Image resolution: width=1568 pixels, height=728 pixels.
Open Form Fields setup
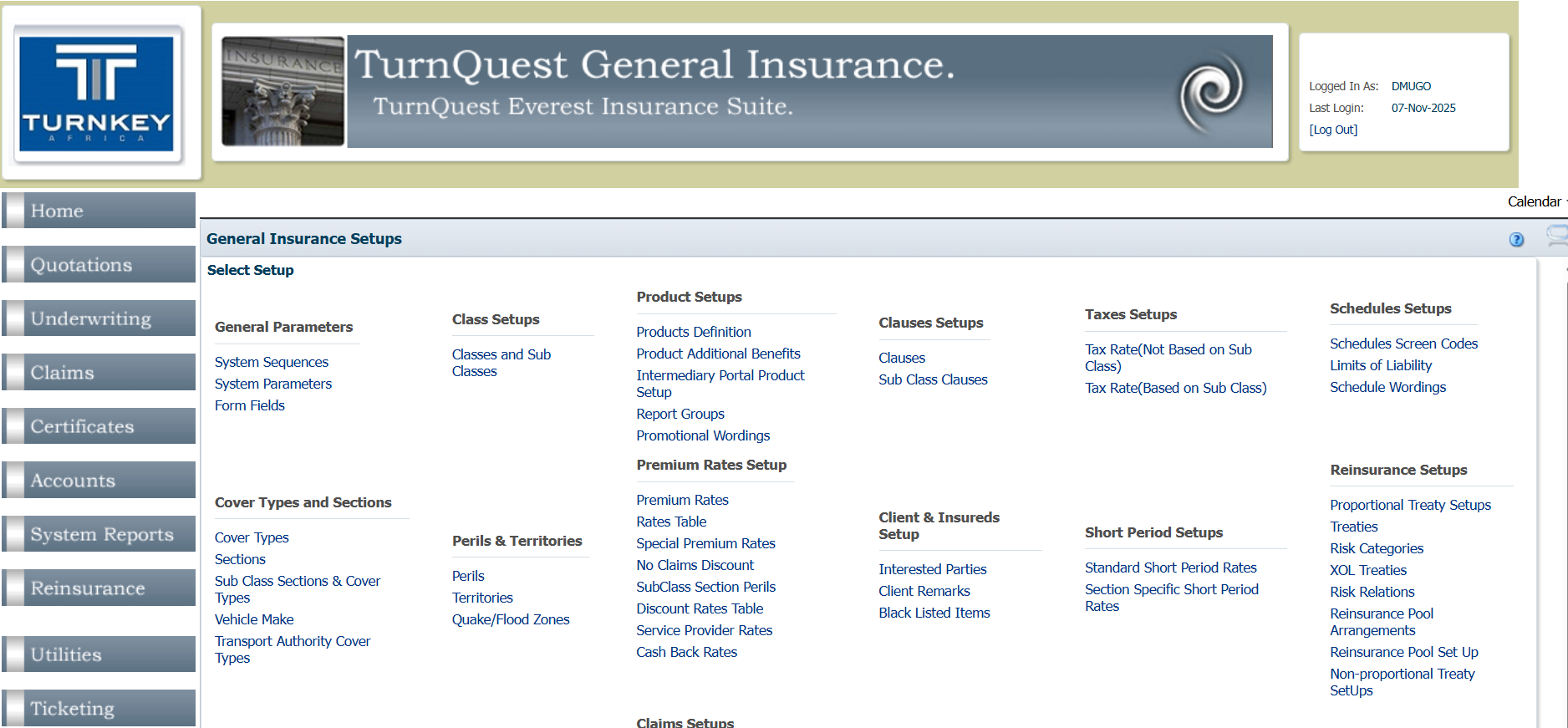tap(250, 405)
